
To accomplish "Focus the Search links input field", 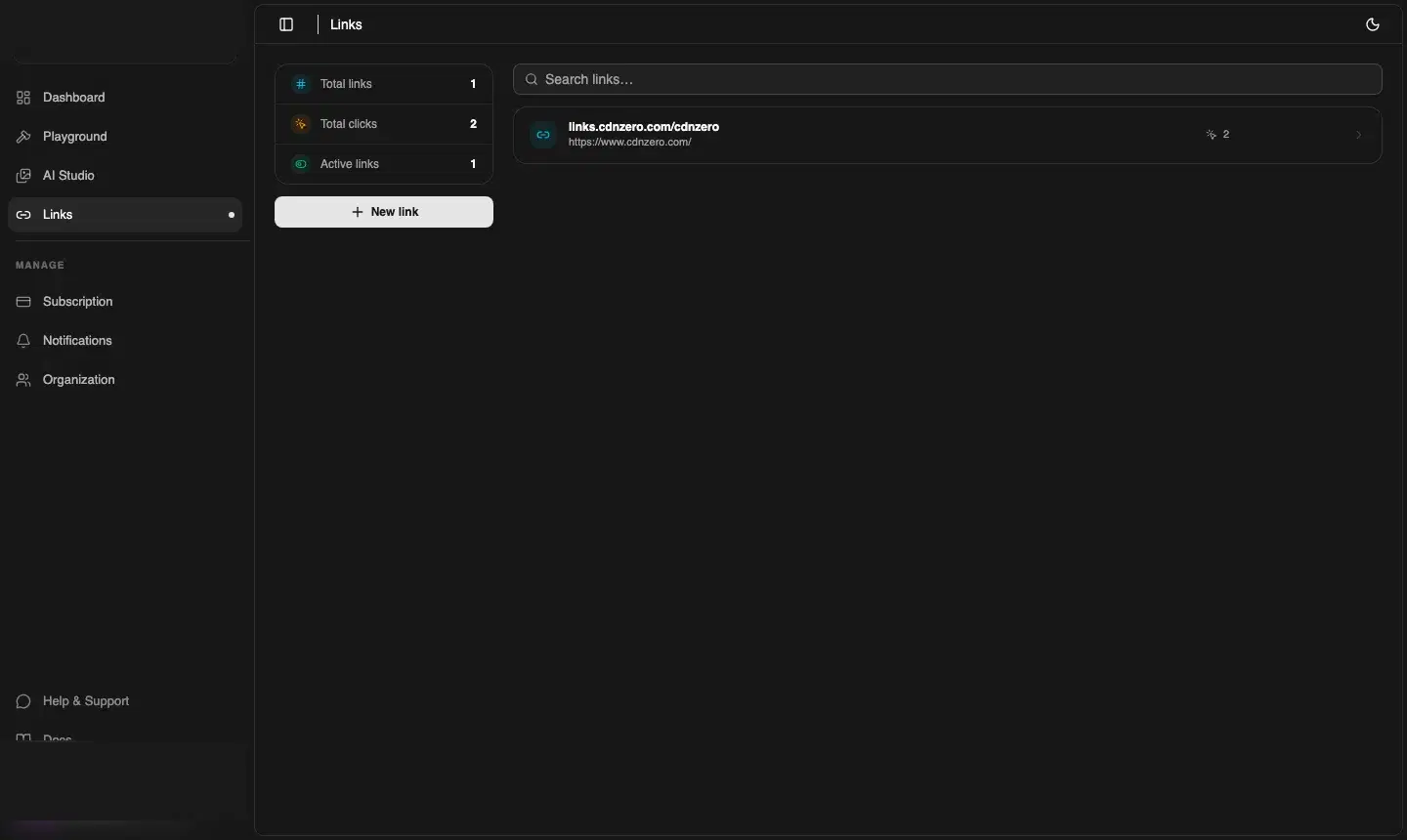I will tap(948, 79).
